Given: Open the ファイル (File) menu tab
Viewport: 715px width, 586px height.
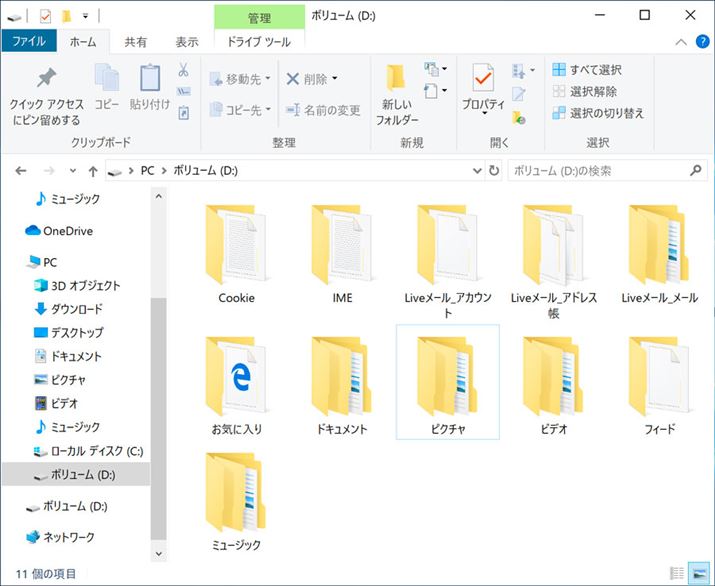Looking at the screenshot, I should point(29,41).
